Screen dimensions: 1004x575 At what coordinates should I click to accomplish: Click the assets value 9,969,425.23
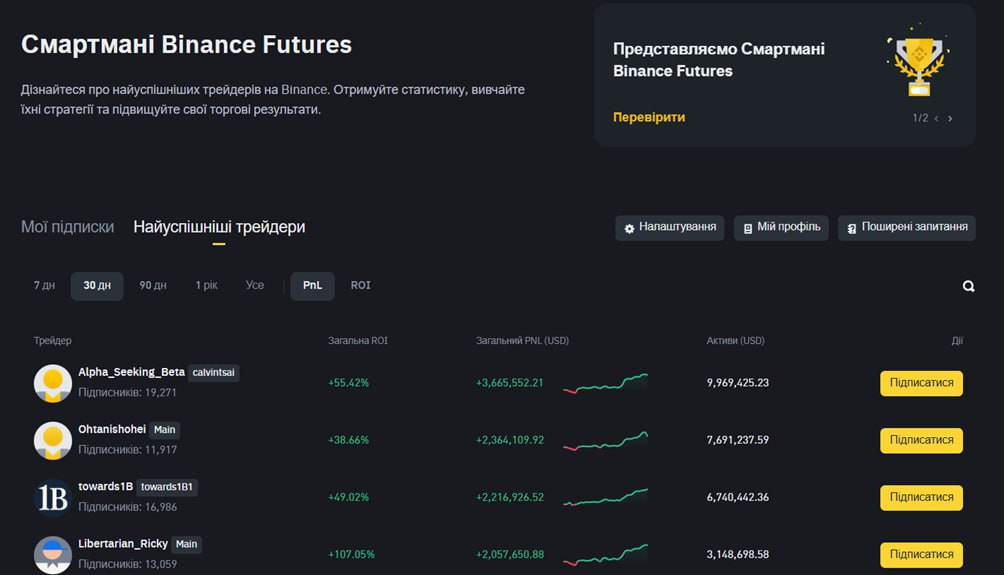(x=738, y=383)
